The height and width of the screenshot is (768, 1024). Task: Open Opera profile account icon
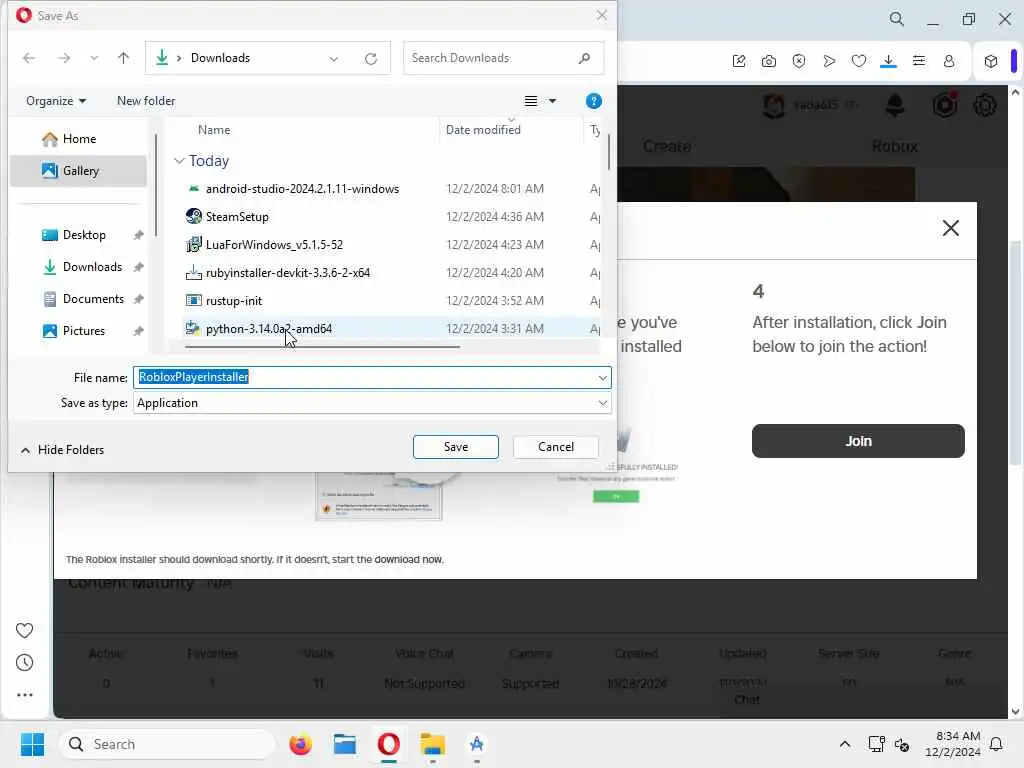point(948,61)
